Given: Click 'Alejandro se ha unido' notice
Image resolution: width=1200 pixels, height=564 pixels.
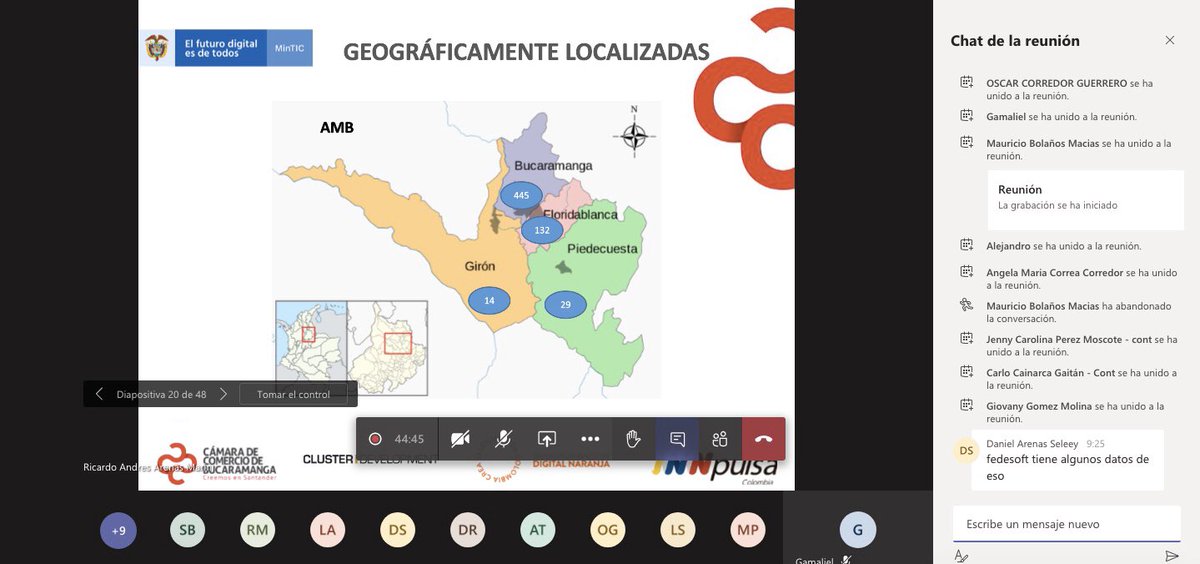Looking at the screenshot, I should click(1063, 246).
